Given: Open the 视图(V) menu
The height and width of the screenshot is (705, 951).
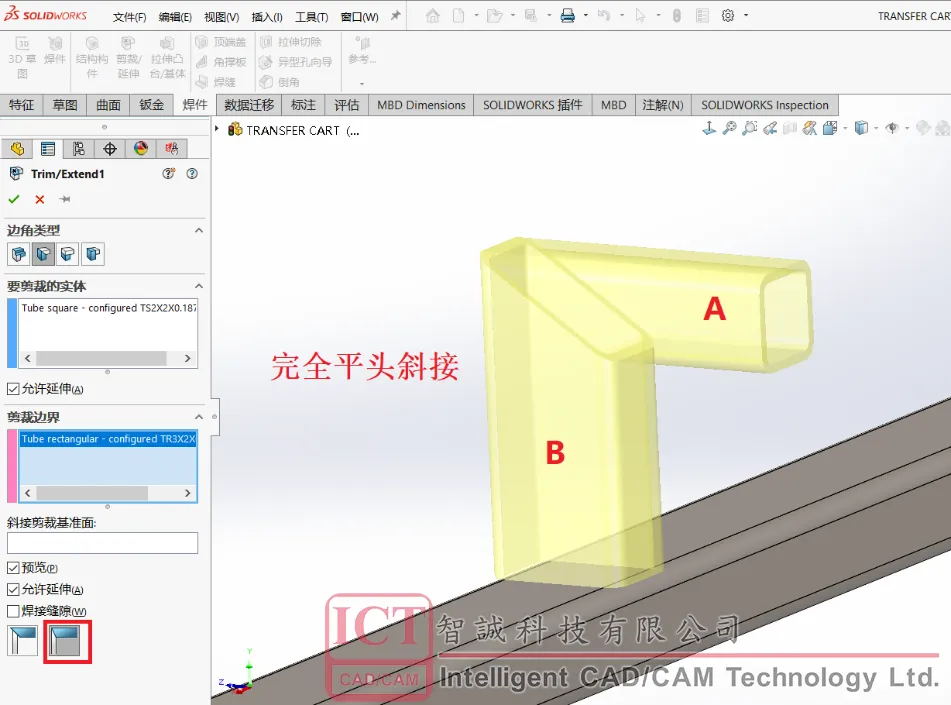Looking at the screenshot, I should [221, 17].
